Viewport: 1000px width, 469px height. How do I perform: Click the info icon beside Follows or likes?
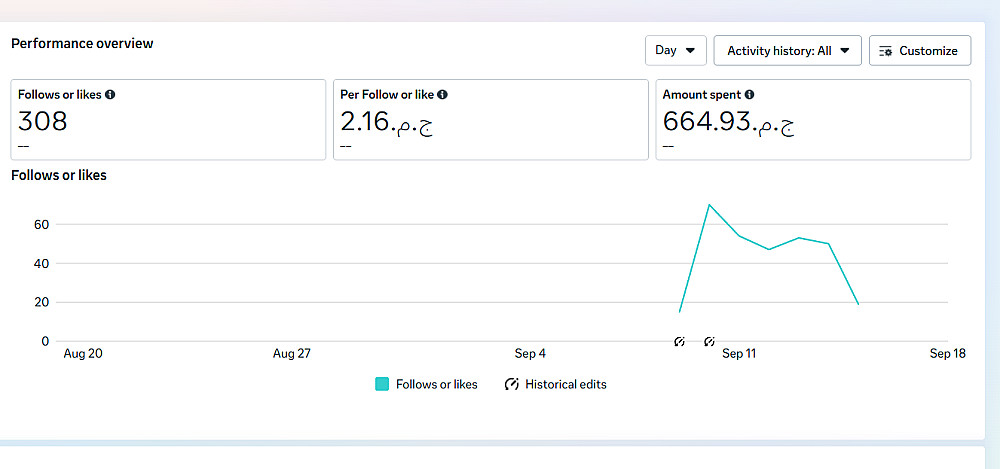pos(110,95)
